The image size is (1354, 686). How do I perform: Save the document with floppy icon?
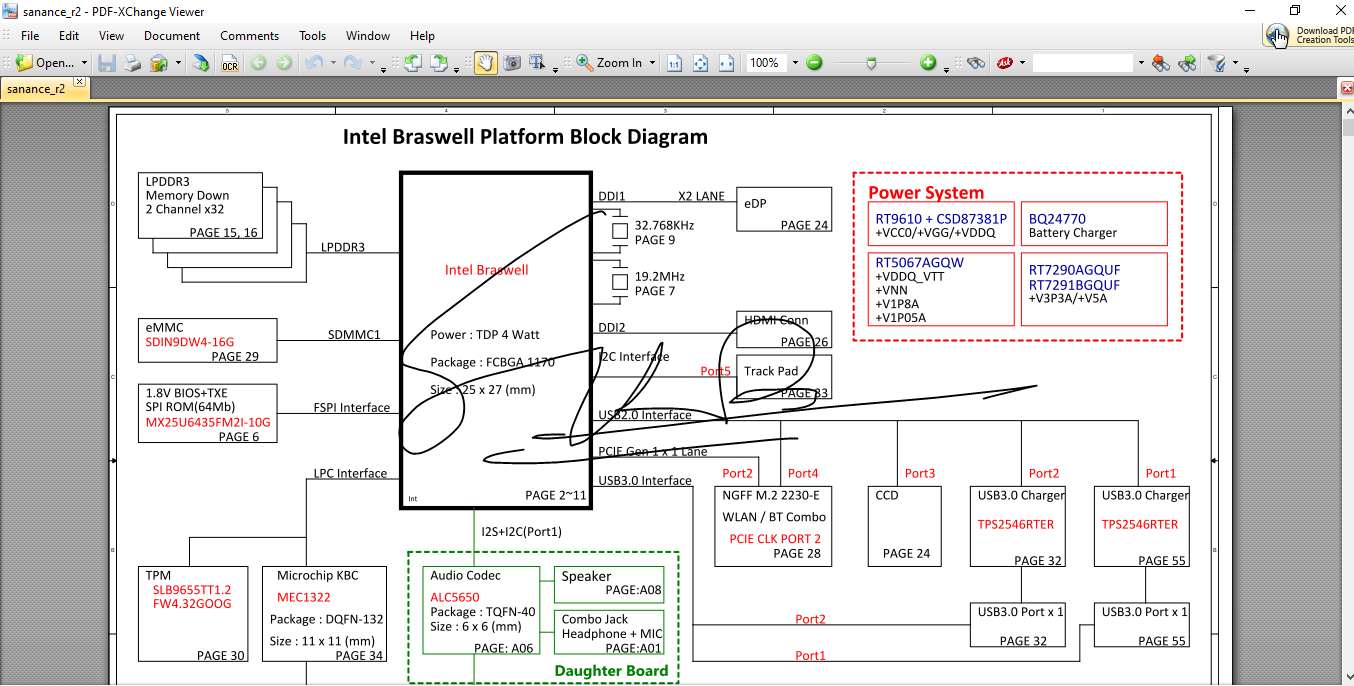coord(107,62)
